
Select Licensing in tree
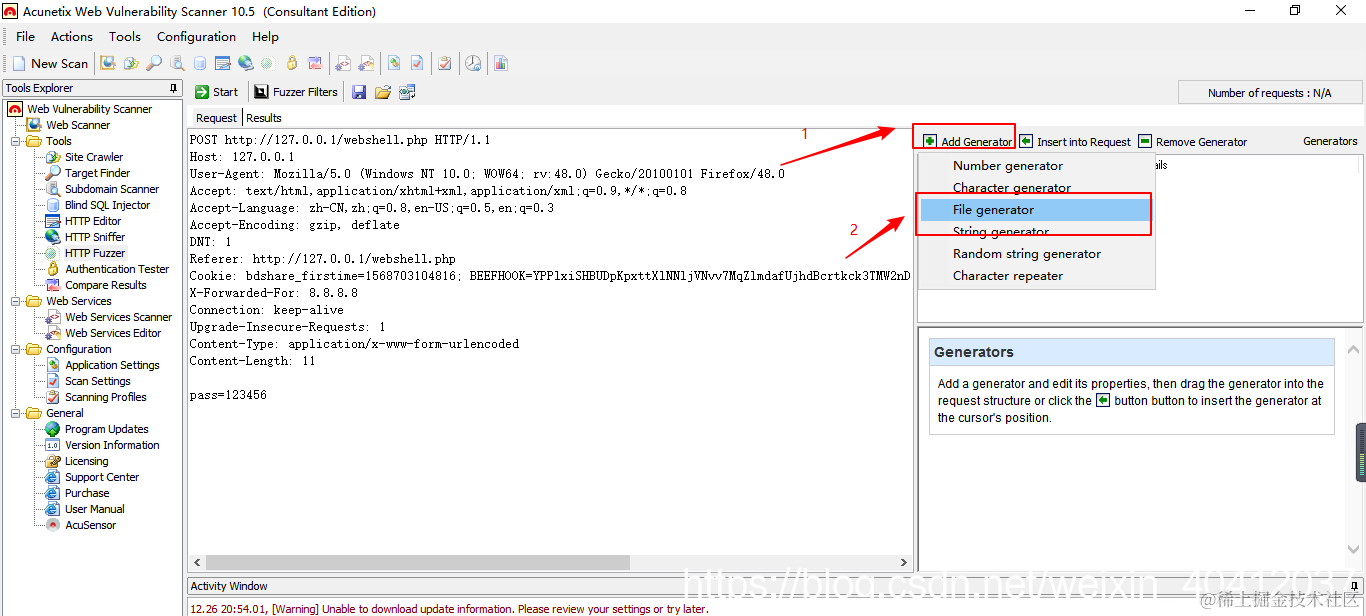[87, 461]
